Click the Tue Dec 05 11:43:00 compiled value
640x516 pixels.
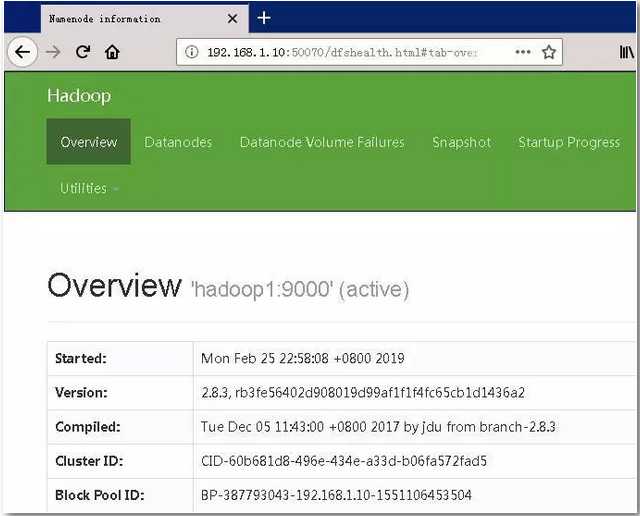378,427
